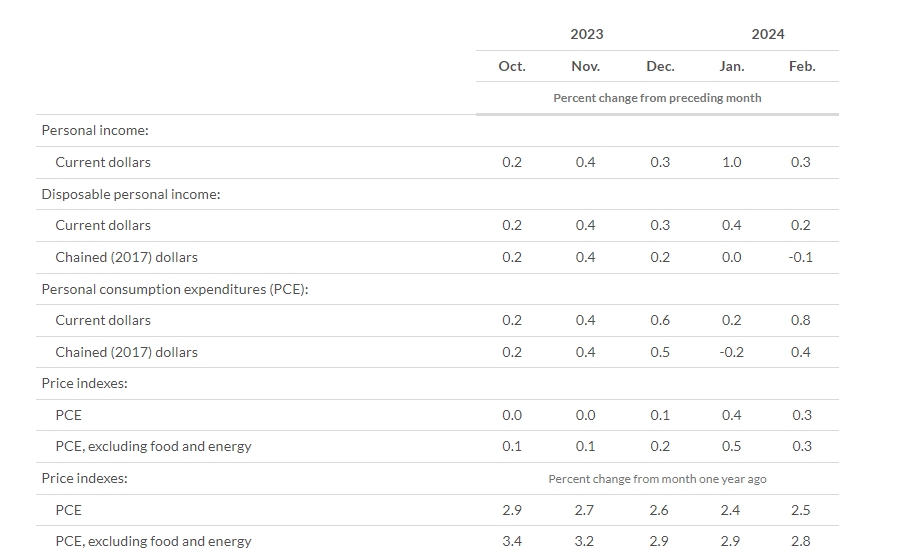Select 'Percent change from month one year ago' text
Image resolution: width=898 pixels, height=560 pixels.
(x=657, y=479)
